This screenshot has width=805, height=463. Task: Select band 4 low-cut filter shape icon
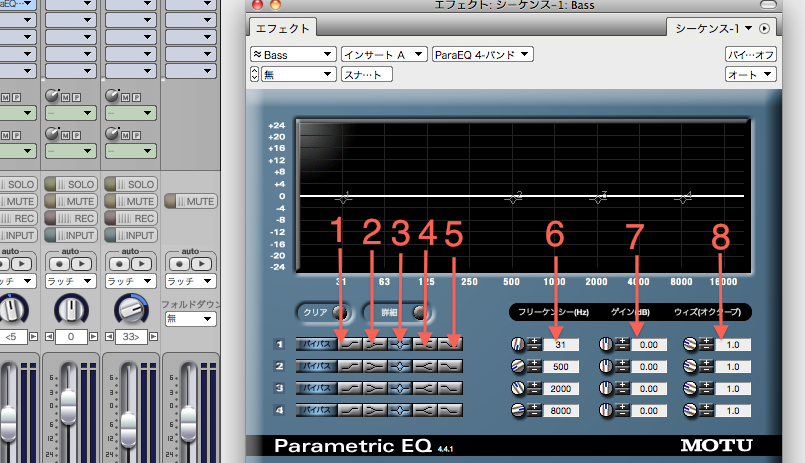click(350, 411)
